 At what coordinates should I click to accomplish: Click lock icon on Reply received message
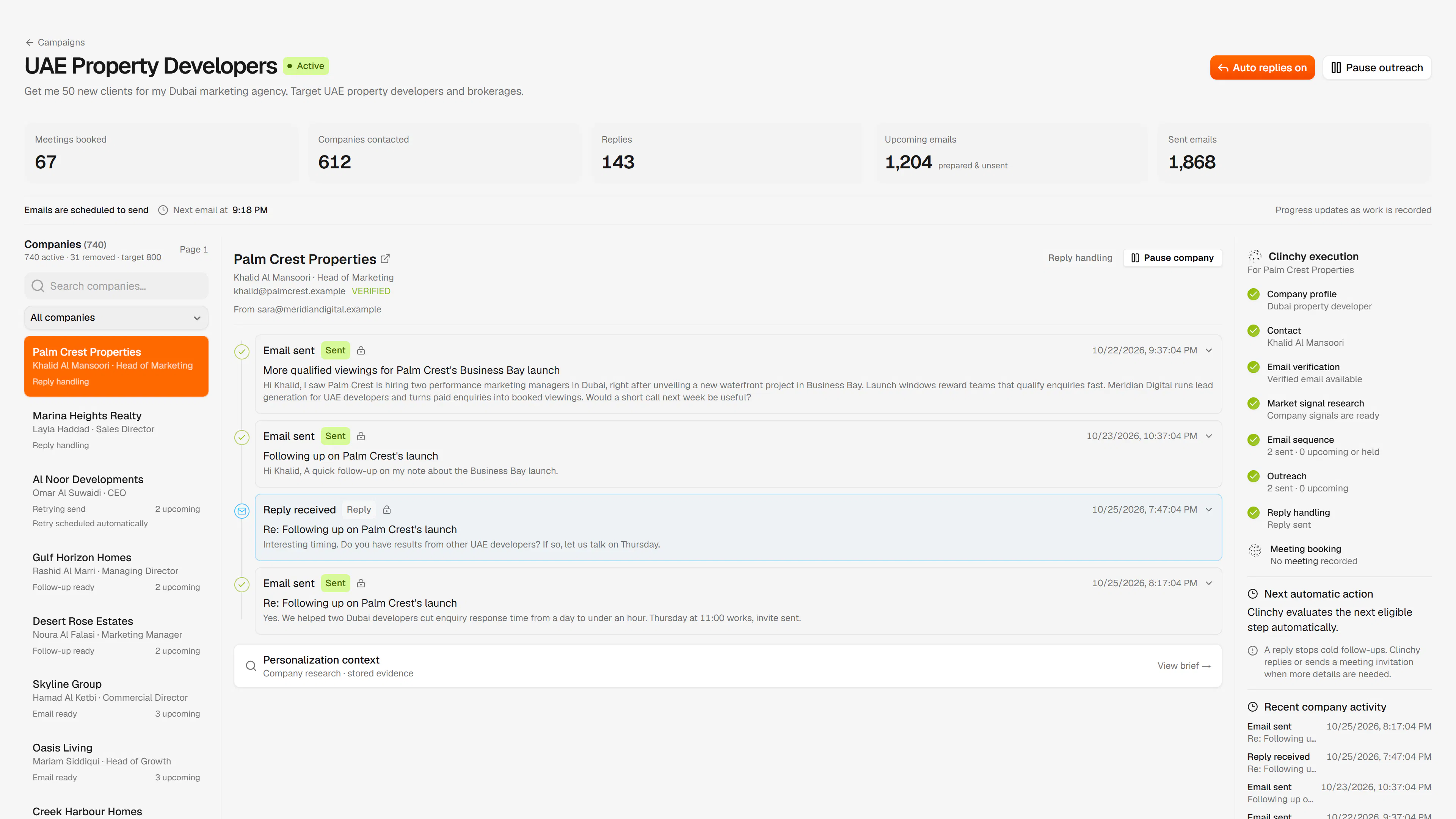pyautogui.click(x=387, y=510)
